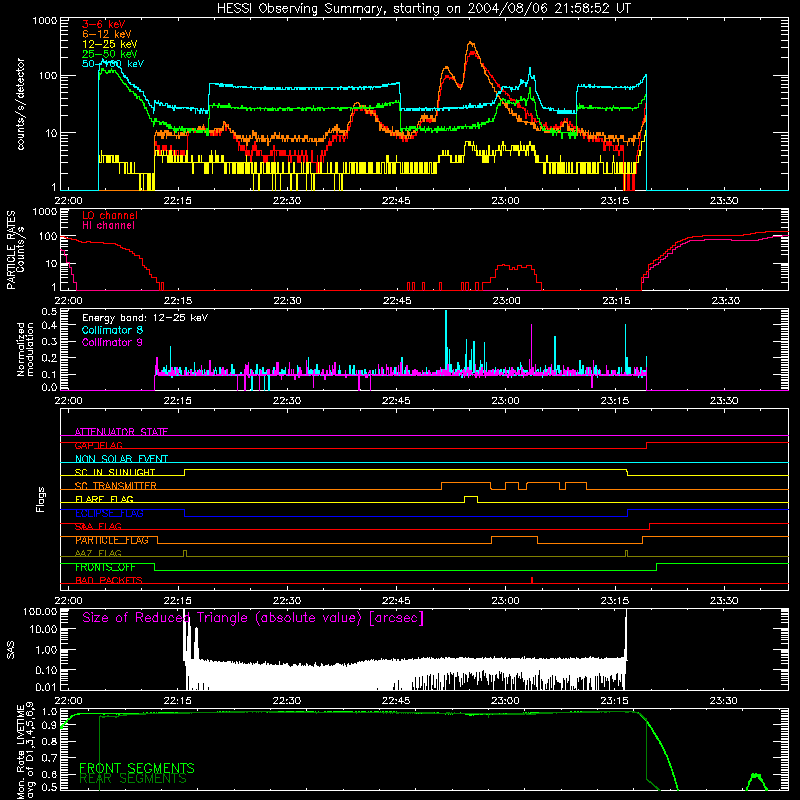Click the HI channel legend label
The width and height of the screenshot is (800, 800).
(x=108, y=226)
